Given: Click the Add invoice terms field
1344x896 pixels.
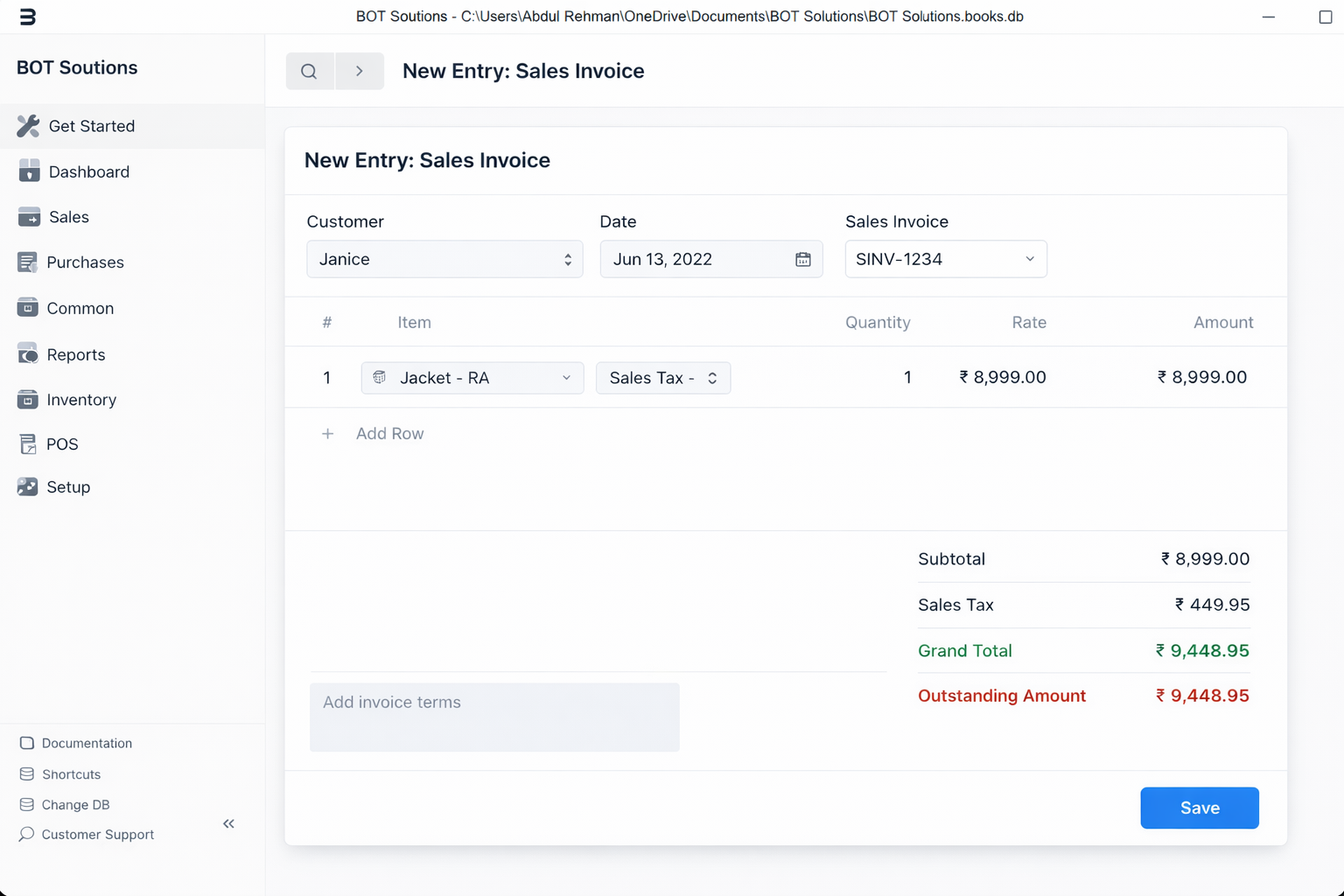Looking at the screenshot, I should [493, 717].
